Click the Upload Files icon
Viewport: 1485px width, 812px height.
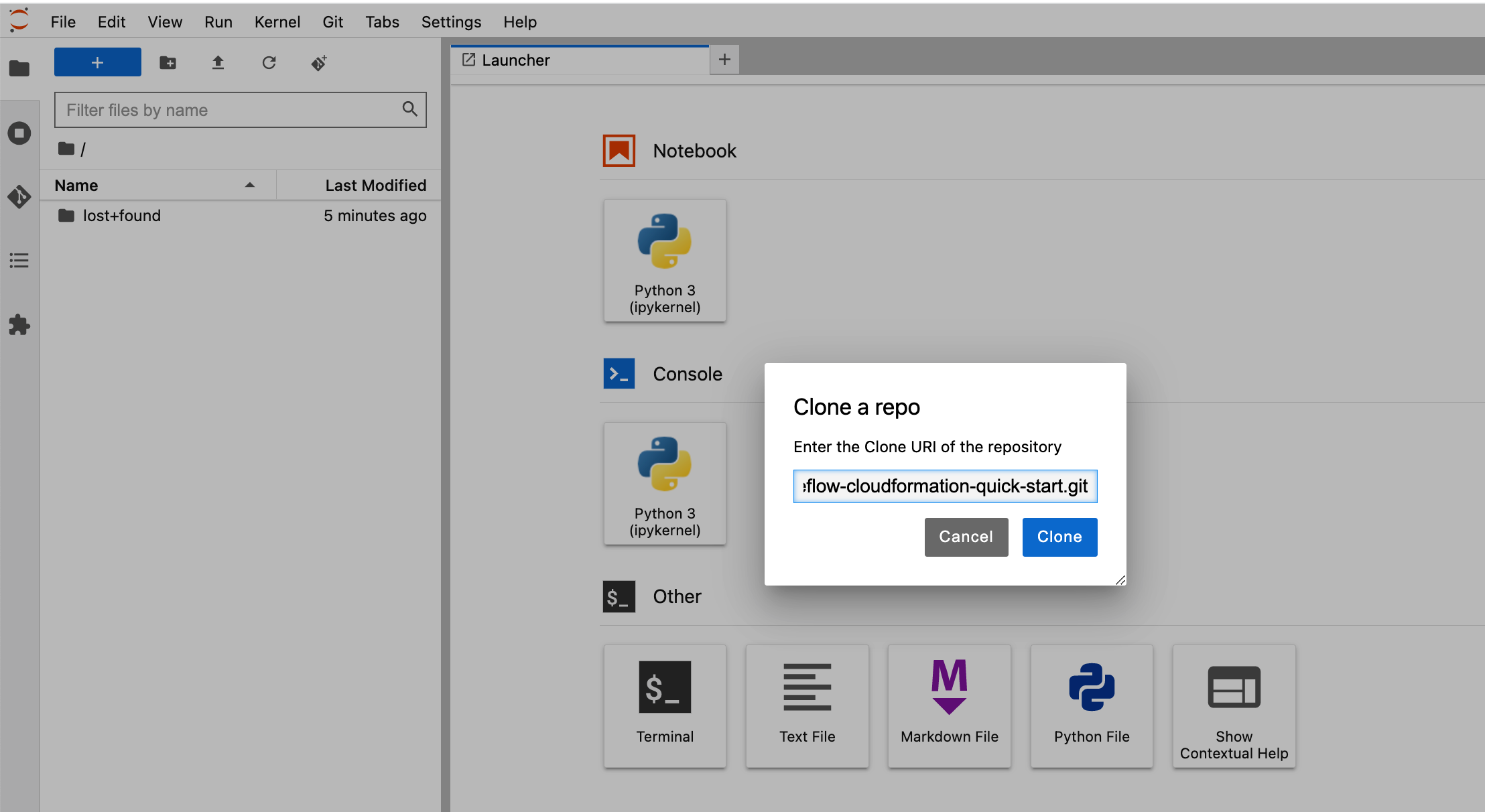coord(218,63)
